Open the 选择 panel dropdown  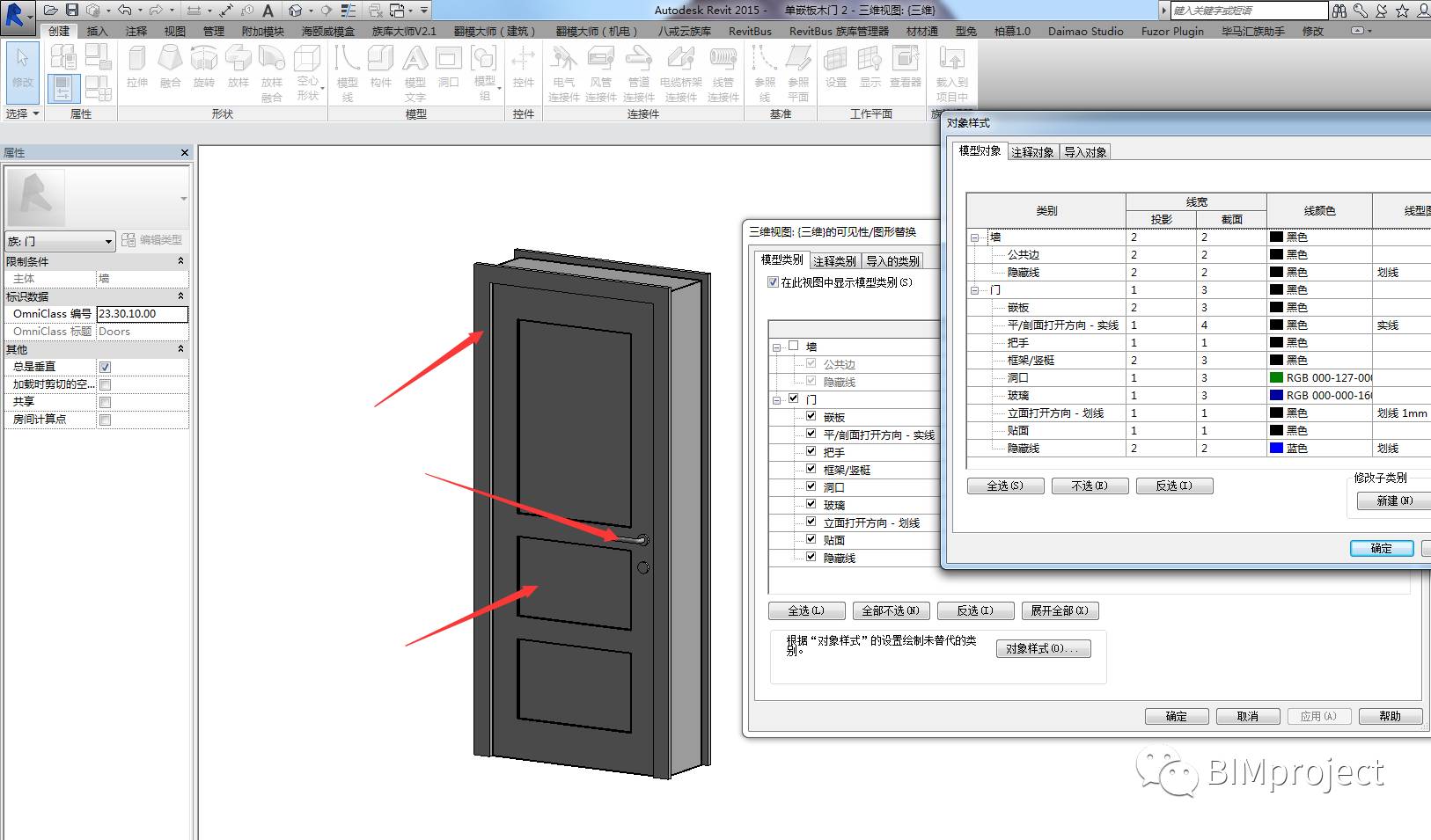pyautogui.click(x=23, y=113)
